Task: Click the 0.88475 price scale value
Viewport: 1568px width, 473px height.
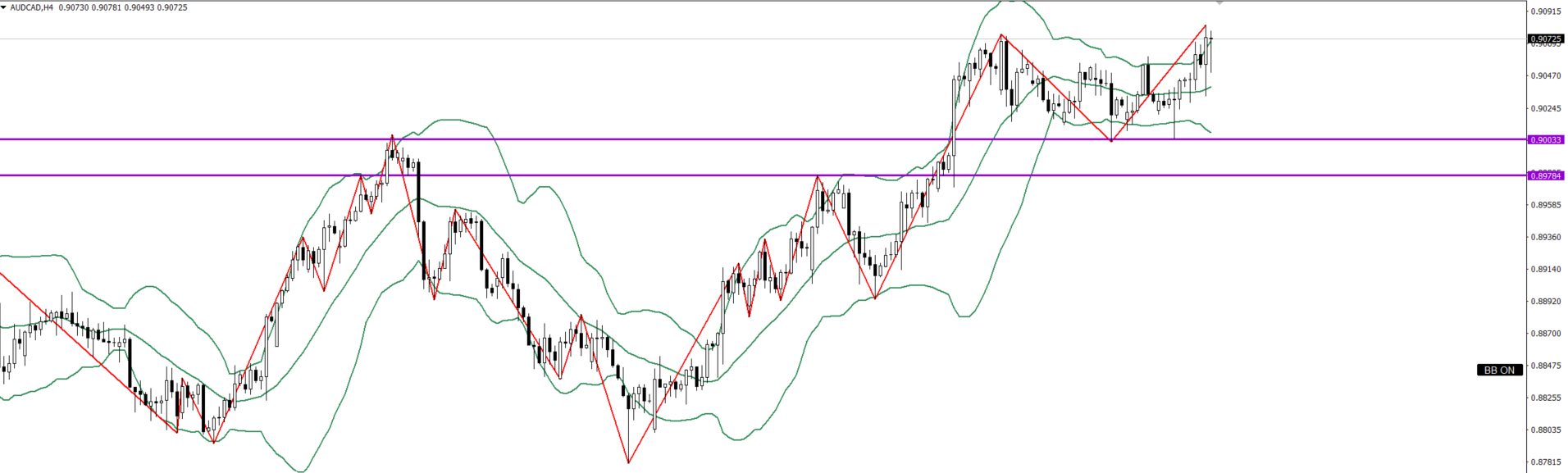Action: point(1545,366)
